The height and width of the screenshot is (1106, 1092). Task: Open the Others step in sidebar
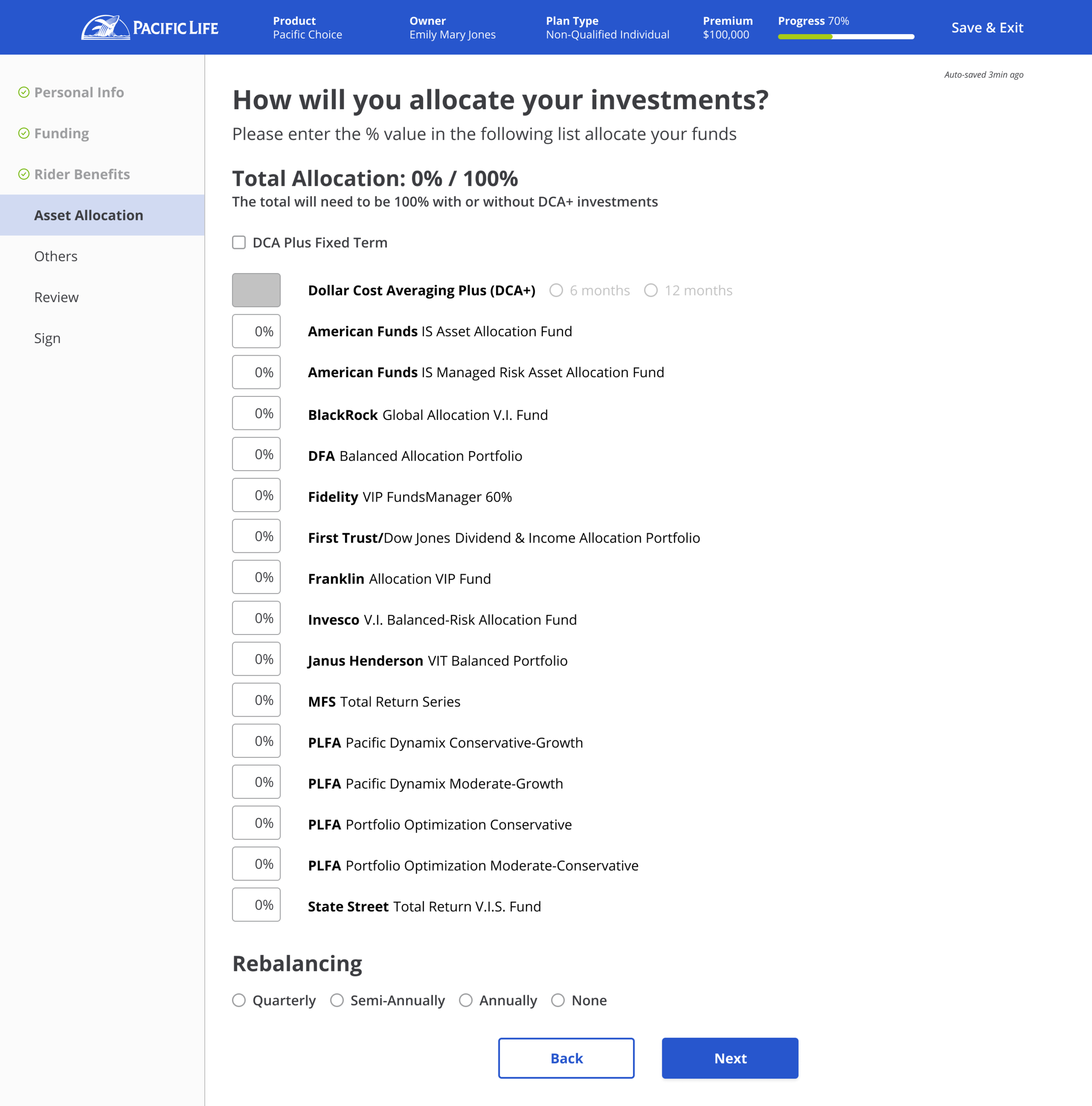(x=55, y=256)
